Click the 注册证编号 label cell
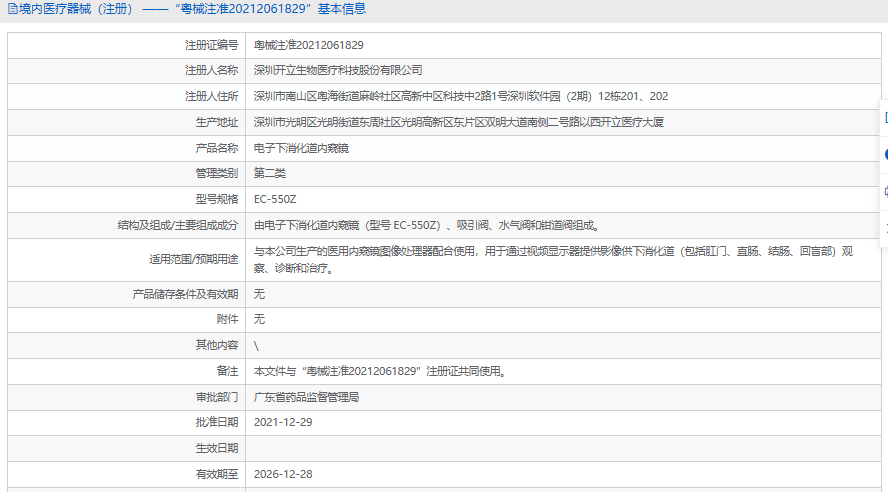 (x=126, y=45)
